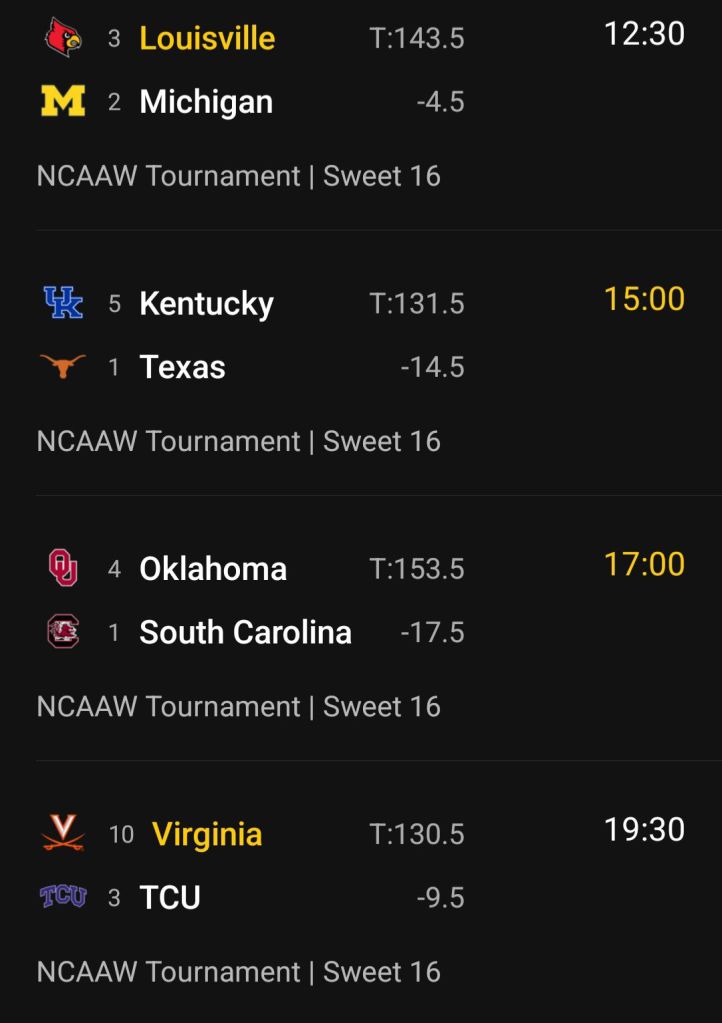Click the South Carolina team name
This screenshot has height=1023, width=722.
(245, 632)
